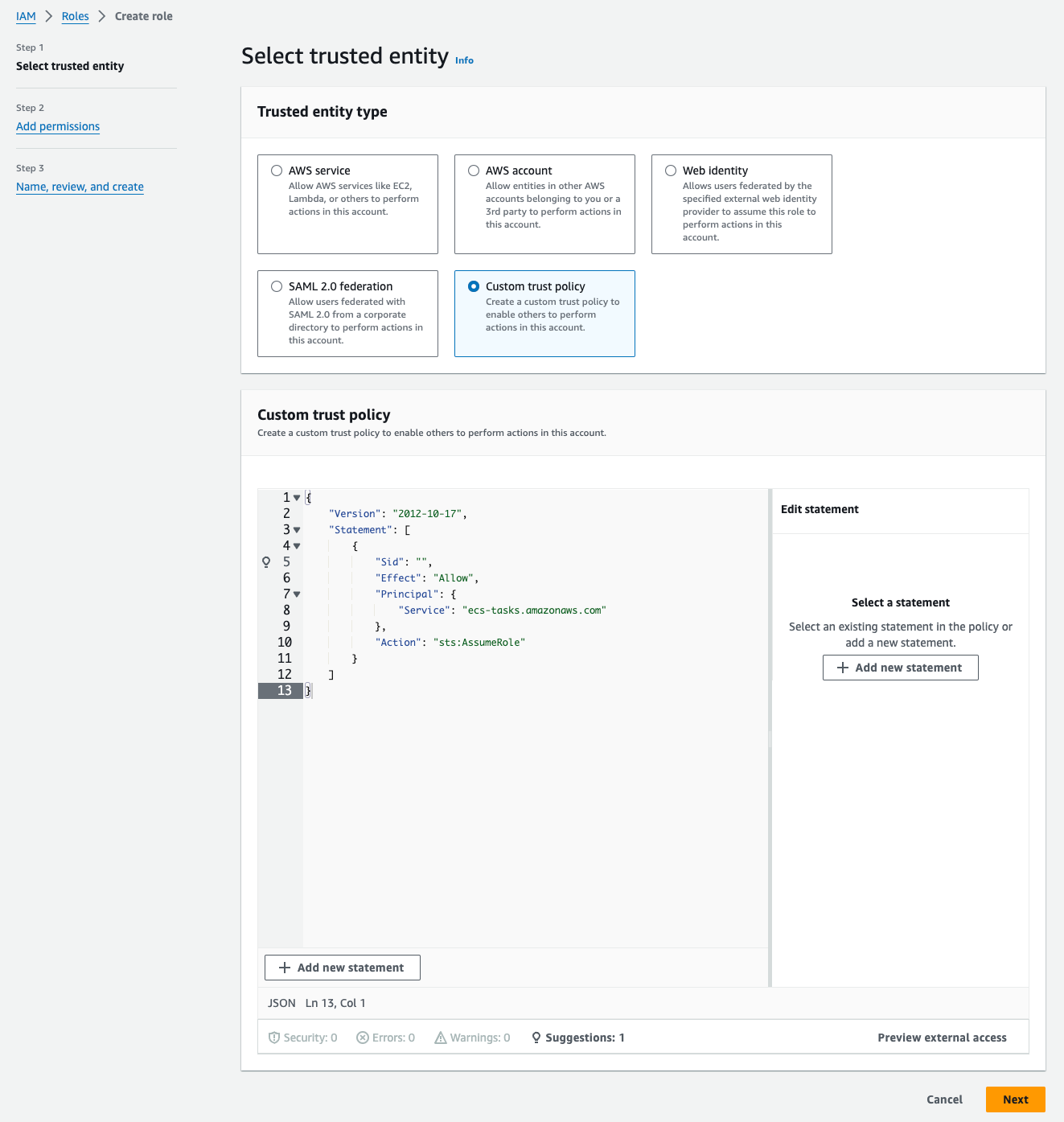Click the Errors status icon
The image size is (1064, 1122).
(363, 1038)
